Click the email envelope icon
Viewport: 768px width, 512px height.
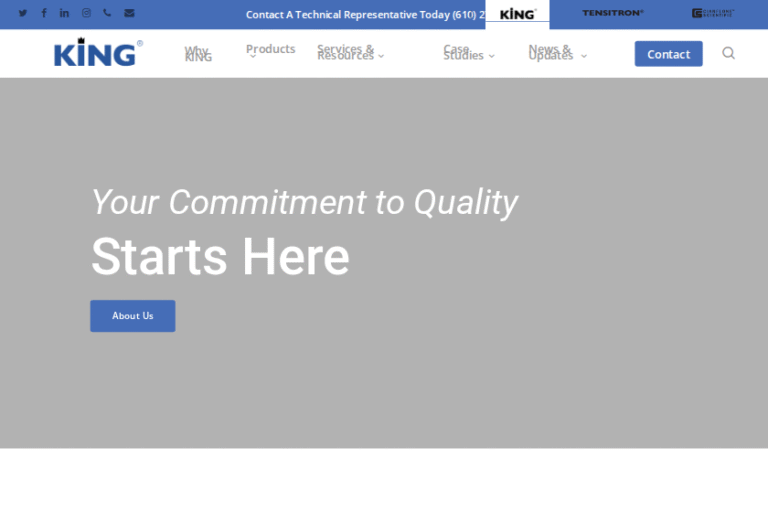pyautogui.click(x=129, y=13)
